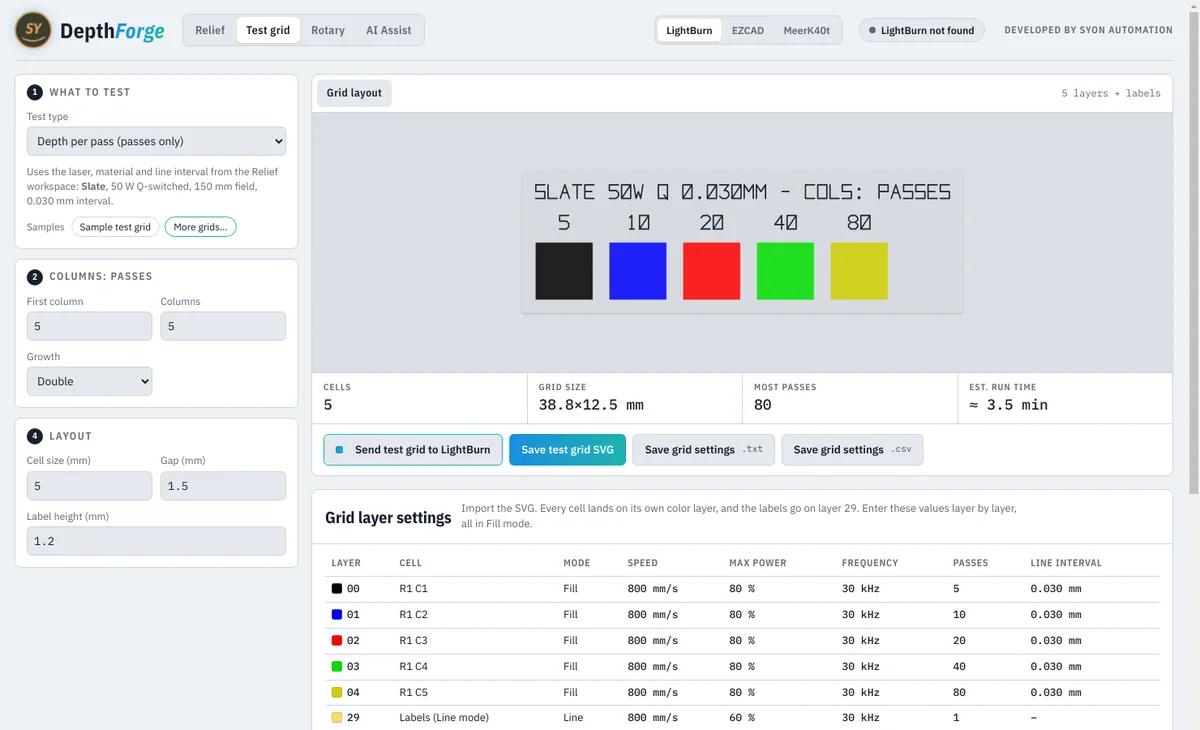Click the red 20-pass preview cell
This screenshot has width=1200, height=730.
click(x=712, y=271)
